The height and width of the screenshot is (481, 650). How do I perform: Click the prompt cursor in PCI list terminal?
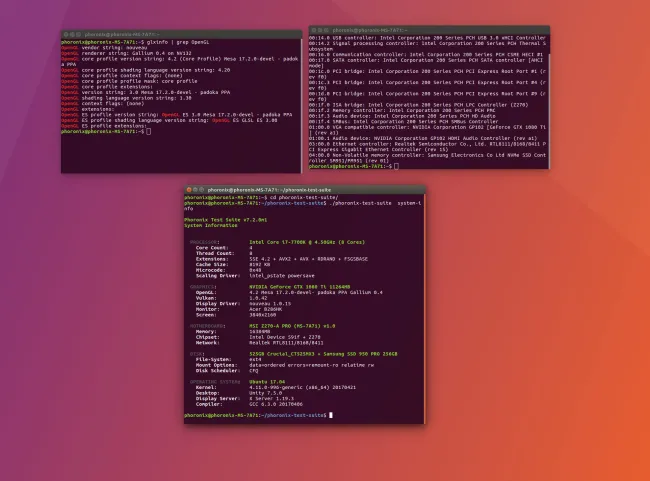[397, 166]
